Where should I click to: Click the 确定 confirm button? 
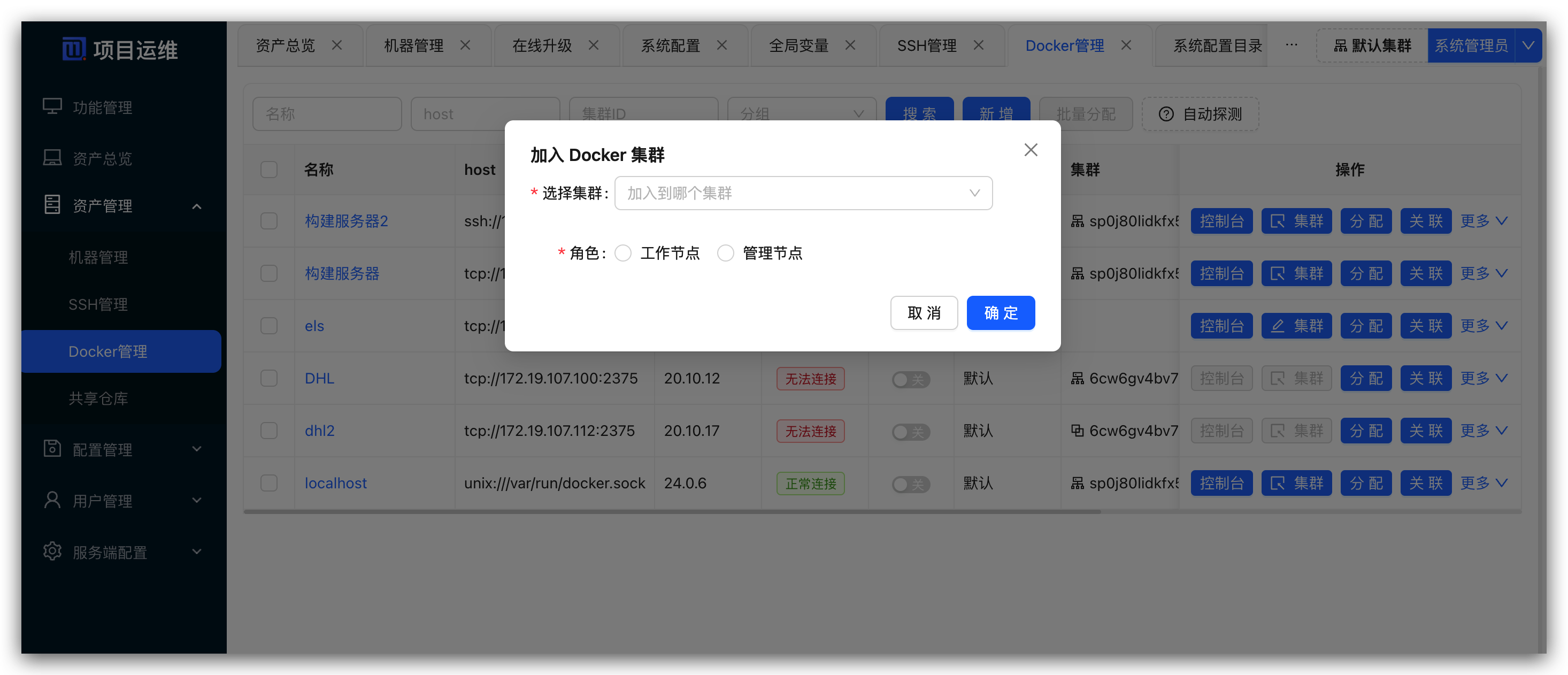coord(1000,313)
